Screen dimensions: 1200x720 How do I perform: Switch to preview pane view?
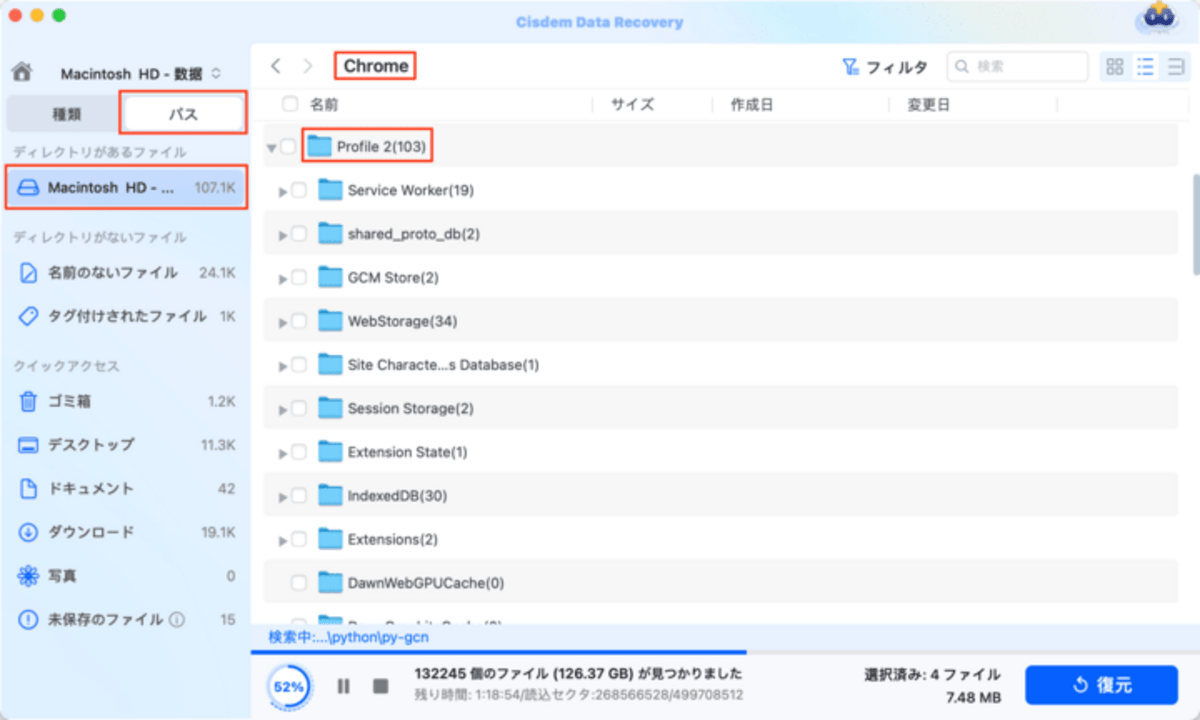(1174, 67)
